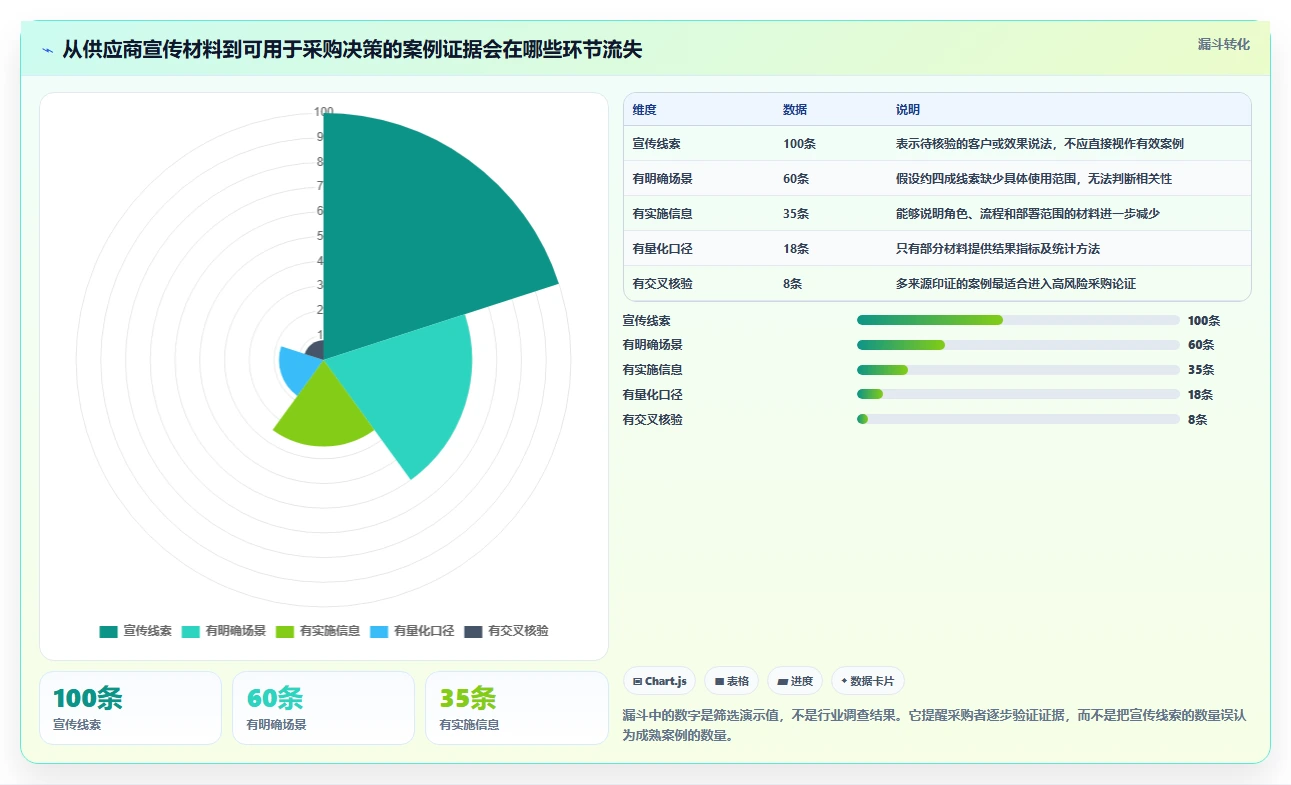Viewport: 1291px width, 785px height.
Task: Click the description starting with 能够说明角色
Action: coord(1028,214)
